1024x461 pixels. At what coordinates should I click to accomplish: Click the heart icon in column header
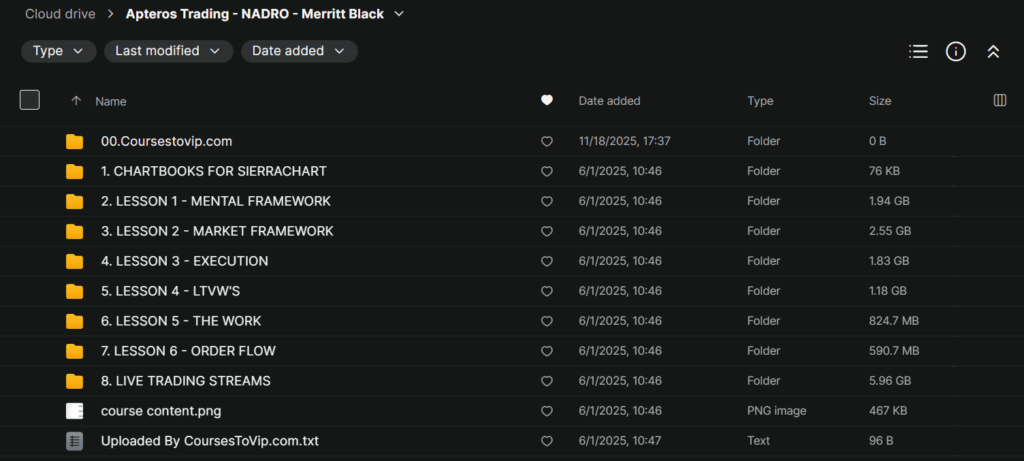[x=546, y=100]
